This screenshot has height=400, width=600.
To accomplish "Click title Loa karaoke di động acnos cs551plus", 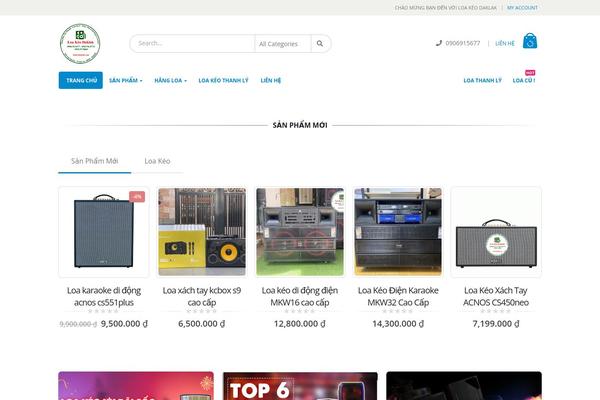I will [104, 296].
